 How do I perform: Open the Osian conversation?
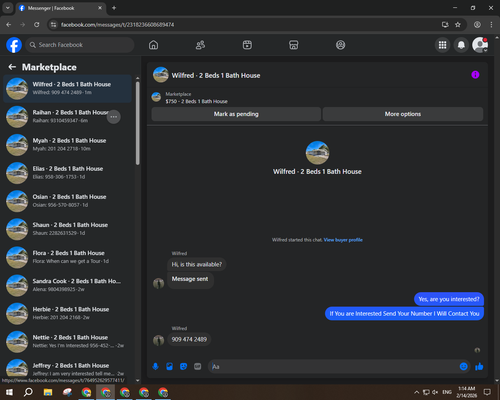pyautogui.click(x=67, y=201)
